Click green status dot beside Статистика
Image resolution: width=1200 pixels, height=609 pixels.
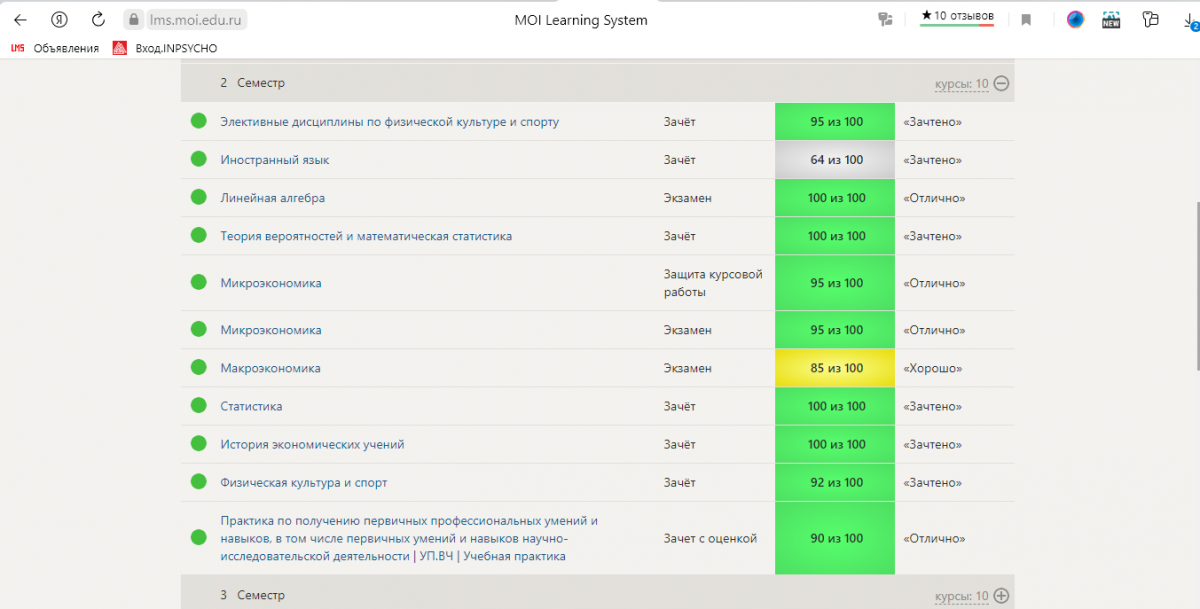click(x=198, y=406)
